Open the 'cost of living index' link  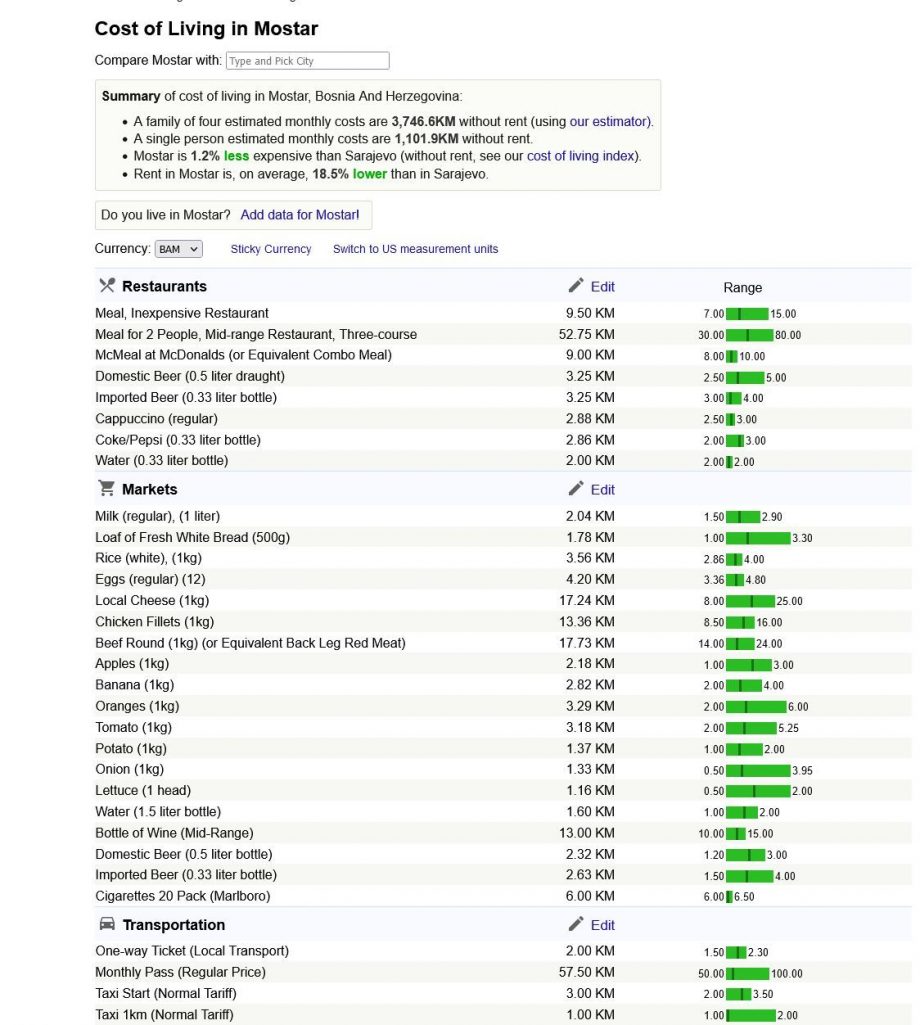point(583,156)
